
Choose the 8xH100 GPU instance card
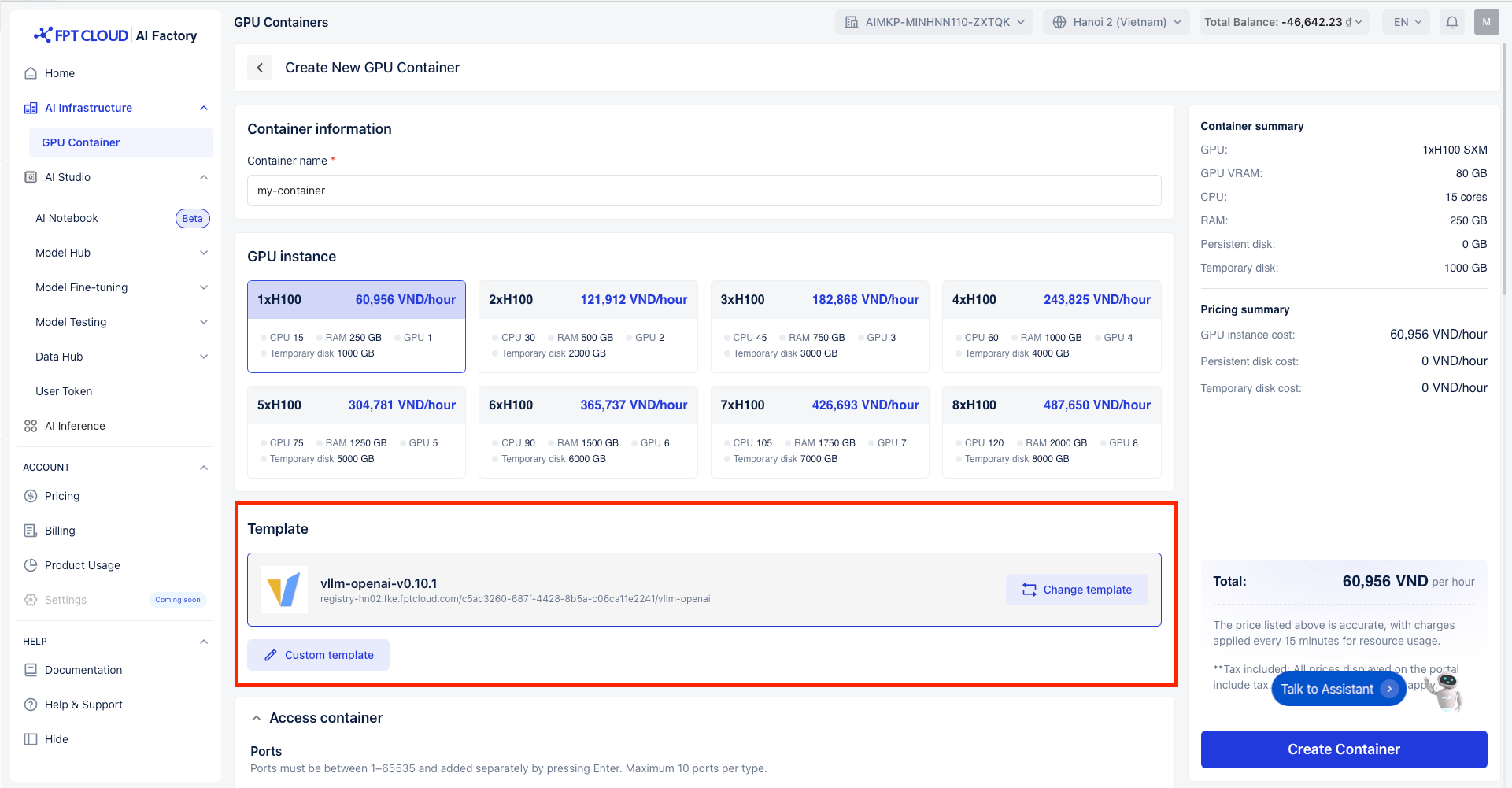point(1051,431)
